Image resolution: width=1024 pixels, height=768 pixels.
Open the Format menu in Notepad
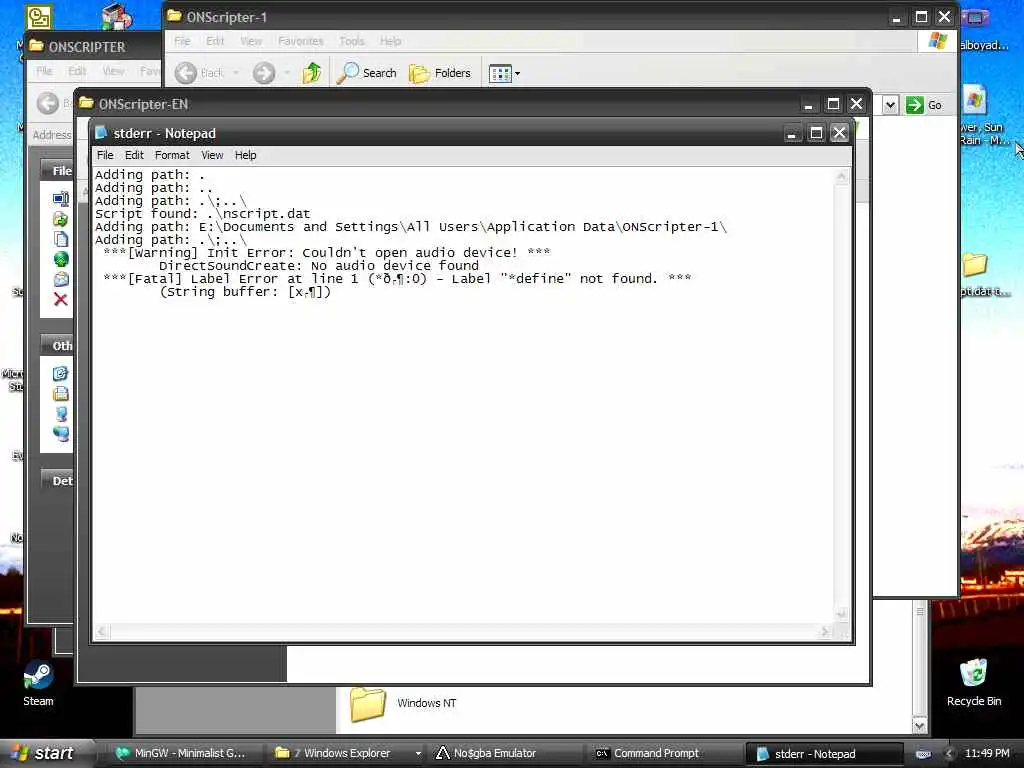coord(172,155)
